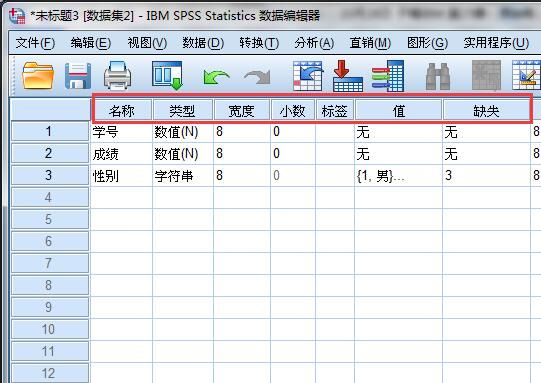Click the 宽度 column header
541x383 pixels.
242,110
